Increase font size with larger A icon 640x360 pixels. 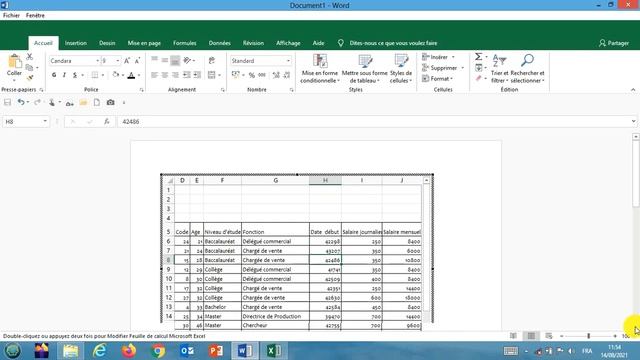click(127, 61)
